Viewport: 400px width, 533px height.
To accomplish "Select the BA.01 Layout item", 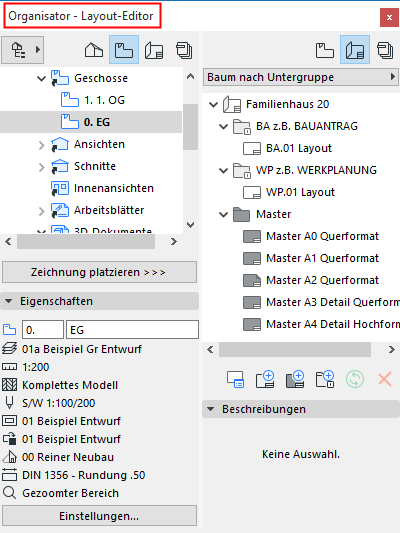I will pos(299,148).
